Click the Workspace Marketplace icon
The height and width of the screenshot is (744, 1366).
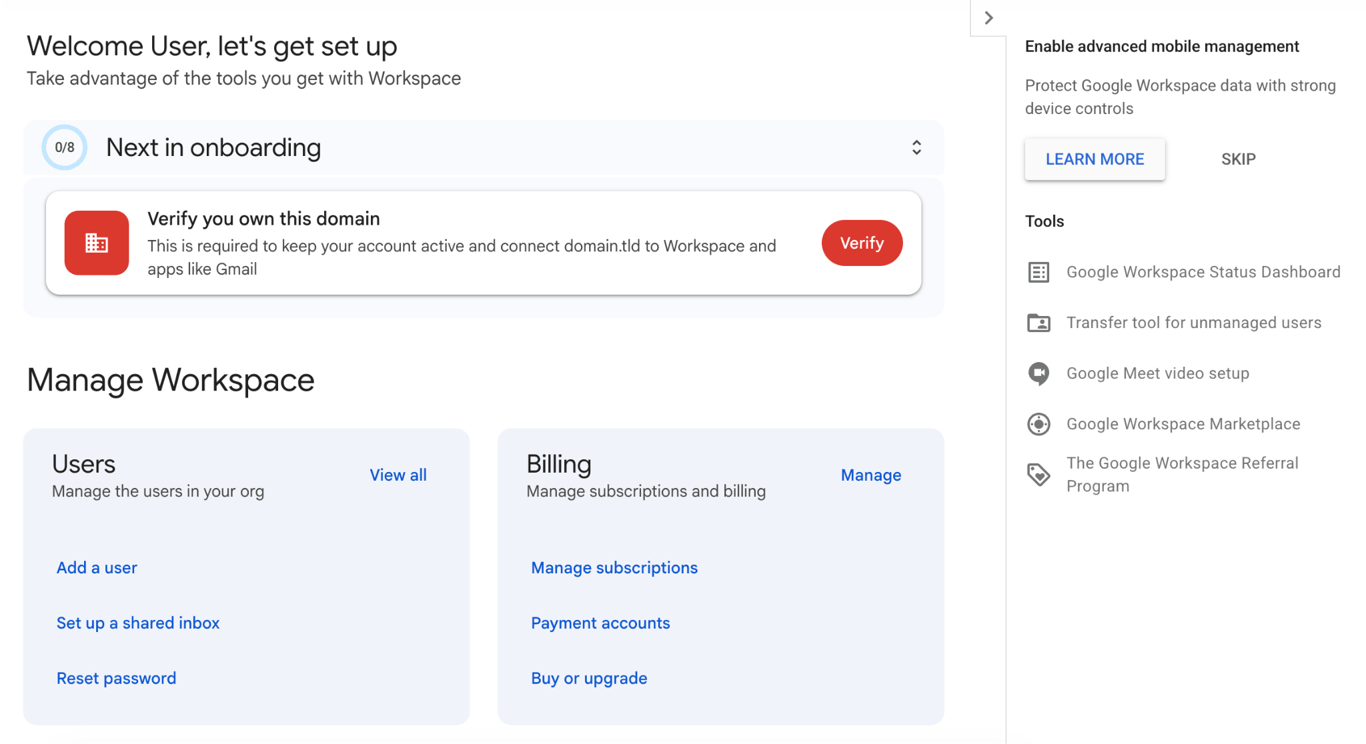click(1039, 424)
